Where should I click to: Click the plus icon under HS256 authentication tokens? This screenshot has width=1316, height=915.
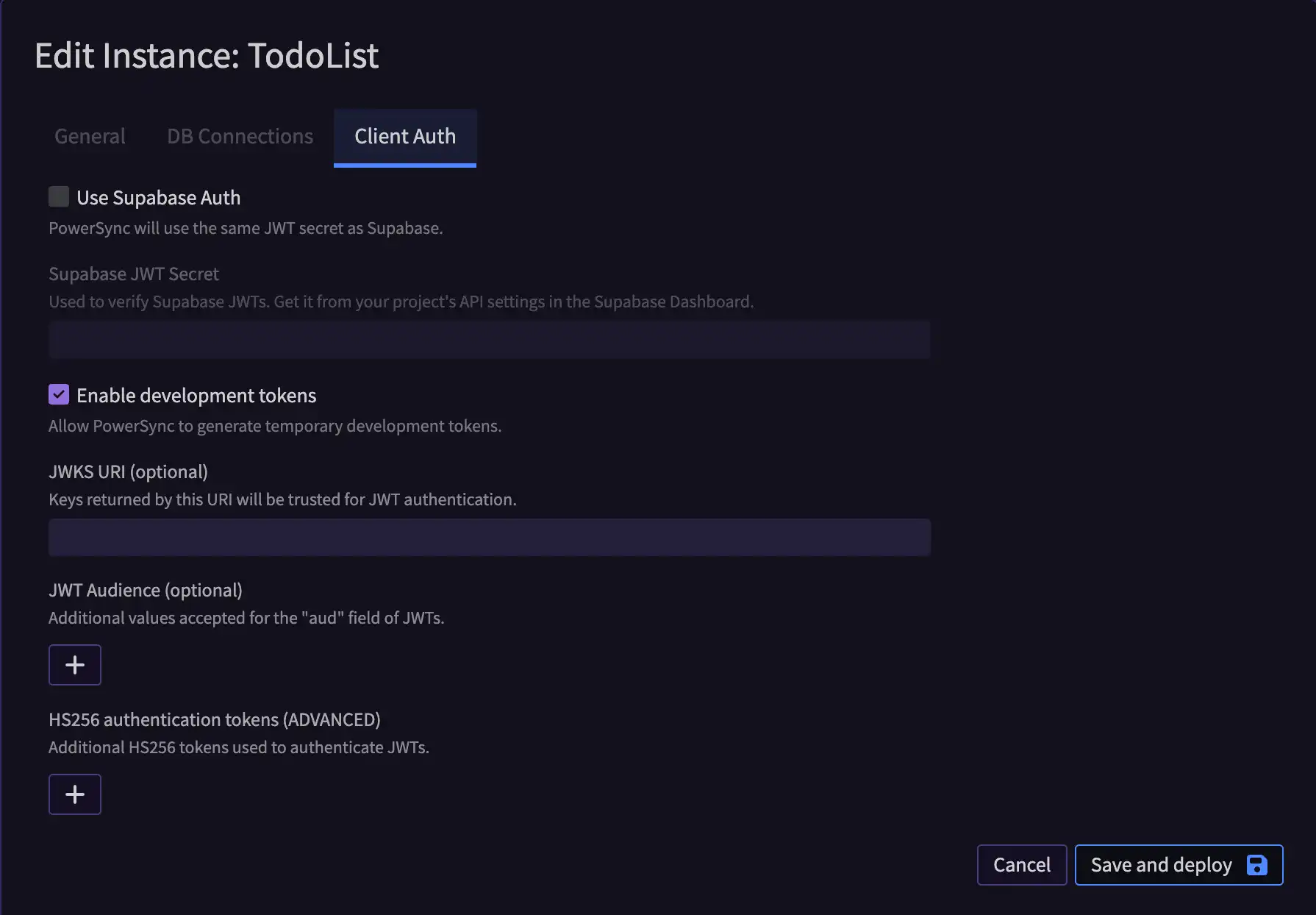[74, 794]
